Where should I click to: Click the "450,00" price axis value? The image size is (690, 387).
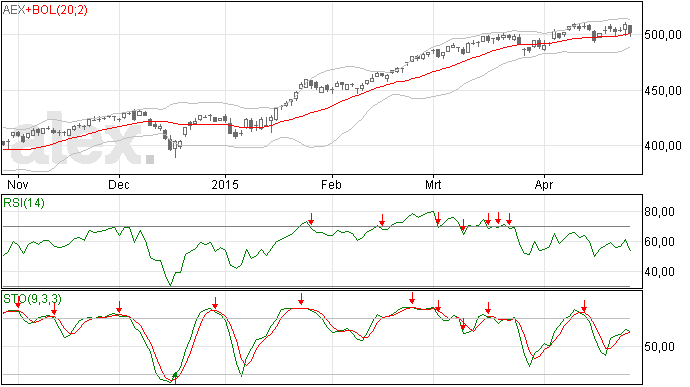coord(663,91)
